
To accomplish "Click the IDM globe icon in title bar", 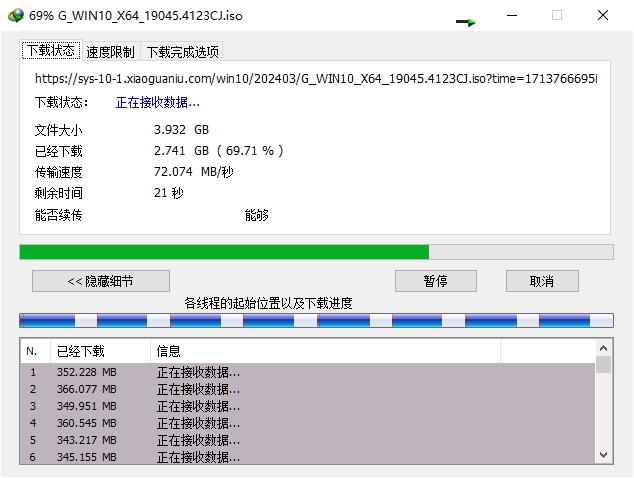I will click(15, 15).
